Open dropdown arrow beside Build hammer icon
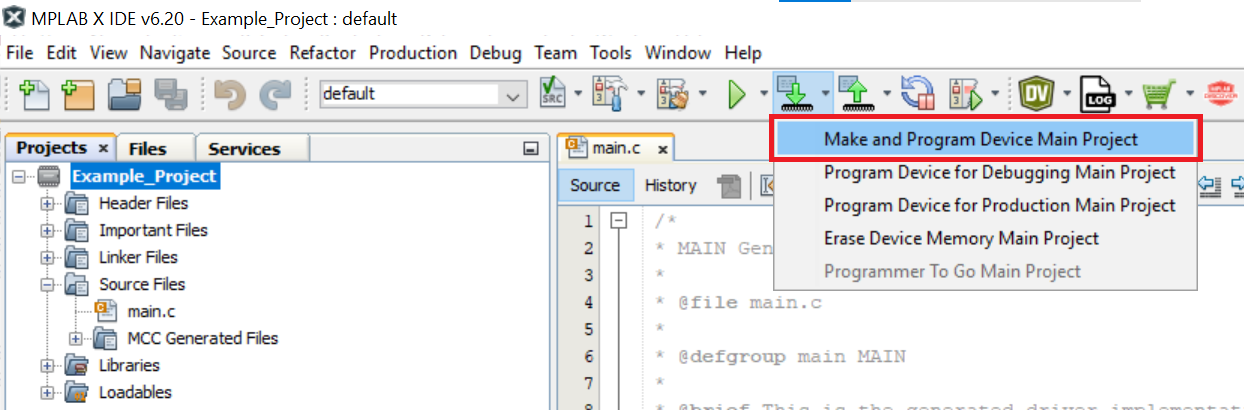The width and height of the screenshot is (1244, 410). click(641, 94)
